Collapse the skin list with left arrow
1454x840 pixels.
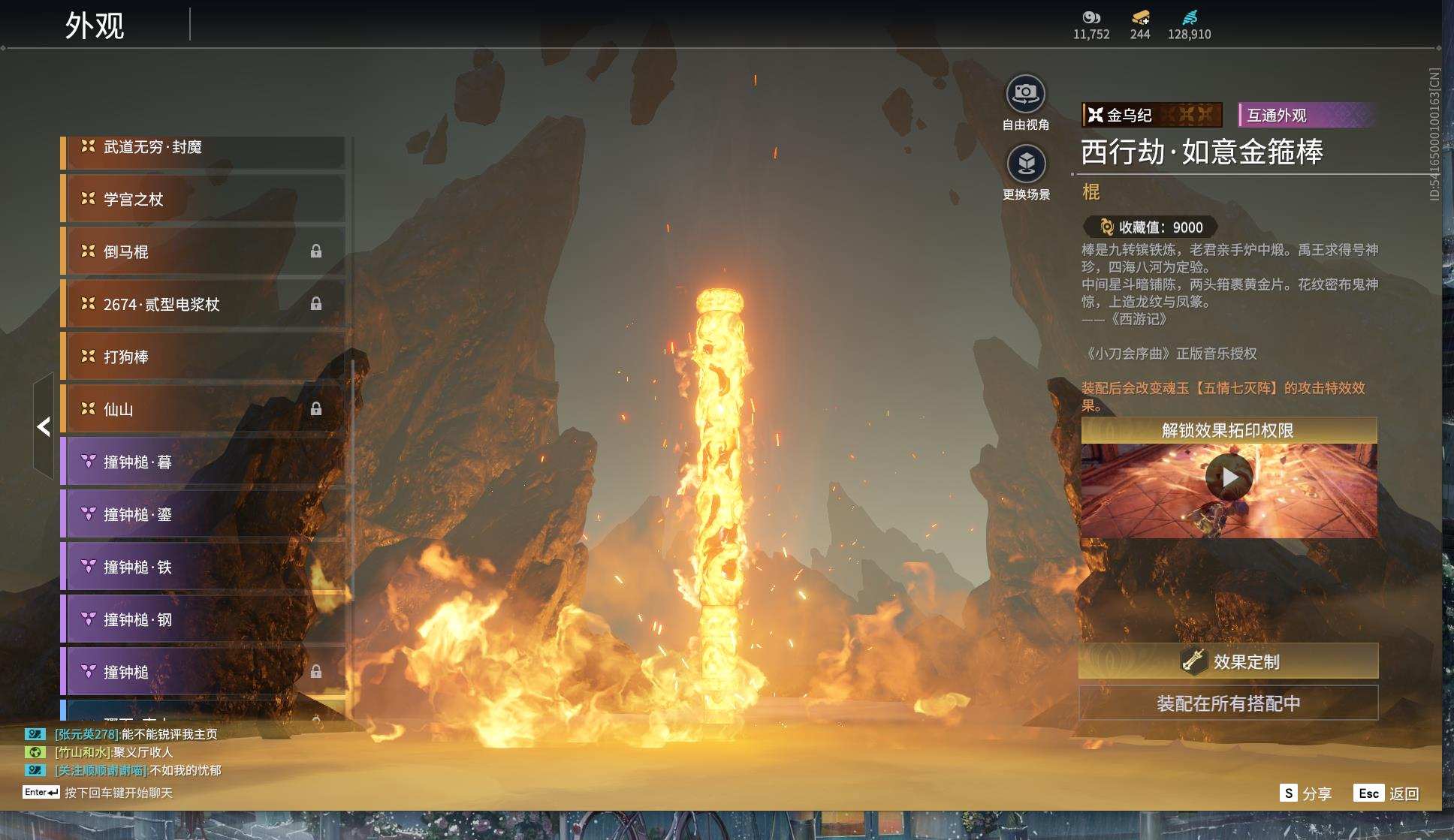[44, 426]
